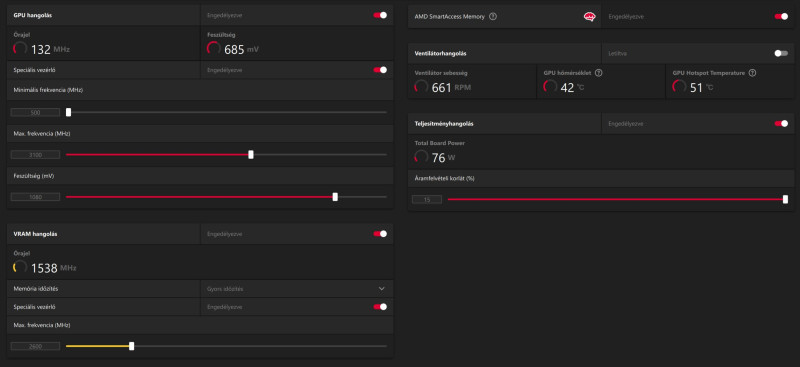The height and width of the screenshot is (367, 800).
Task: Click the Max. frekvencia GPU slider handle
Action: (251, 155)
